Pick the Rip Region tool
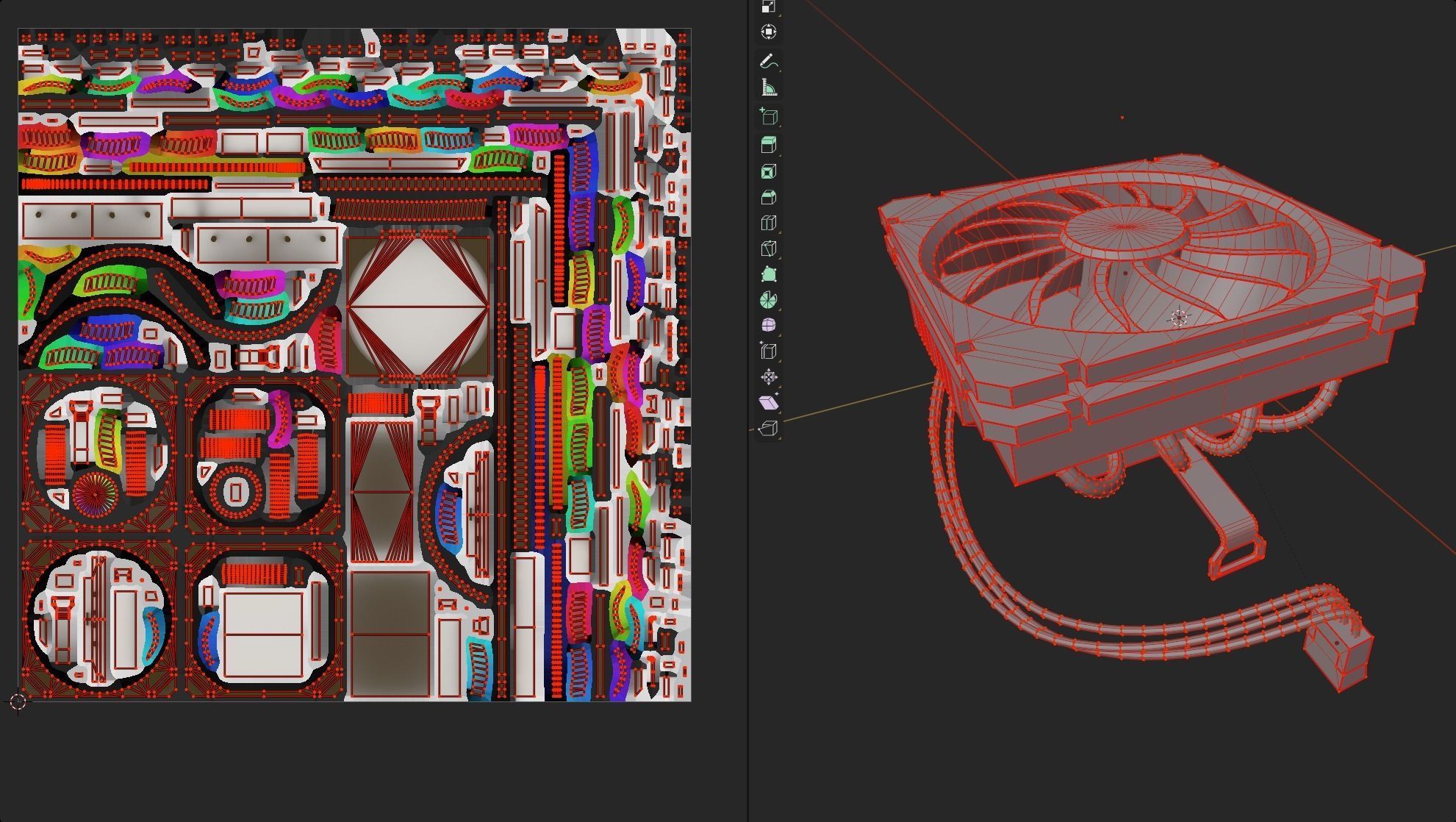 point(768,428)
